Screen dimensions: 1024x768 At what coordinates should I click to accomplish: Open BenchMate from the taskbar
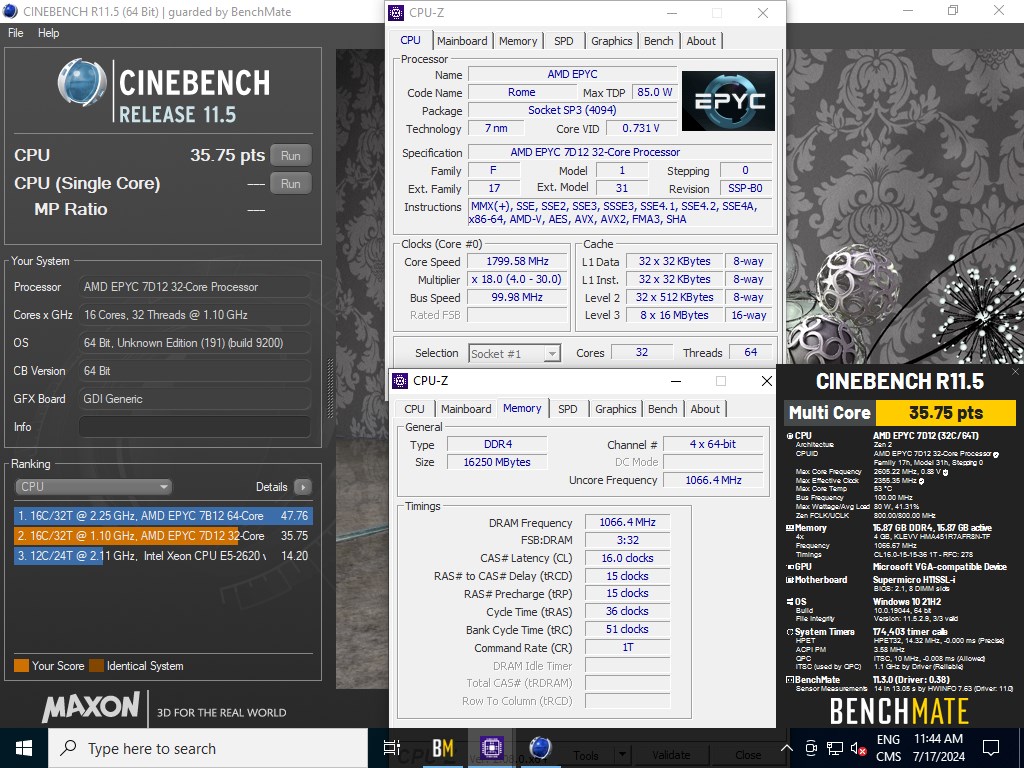[443, 748]
